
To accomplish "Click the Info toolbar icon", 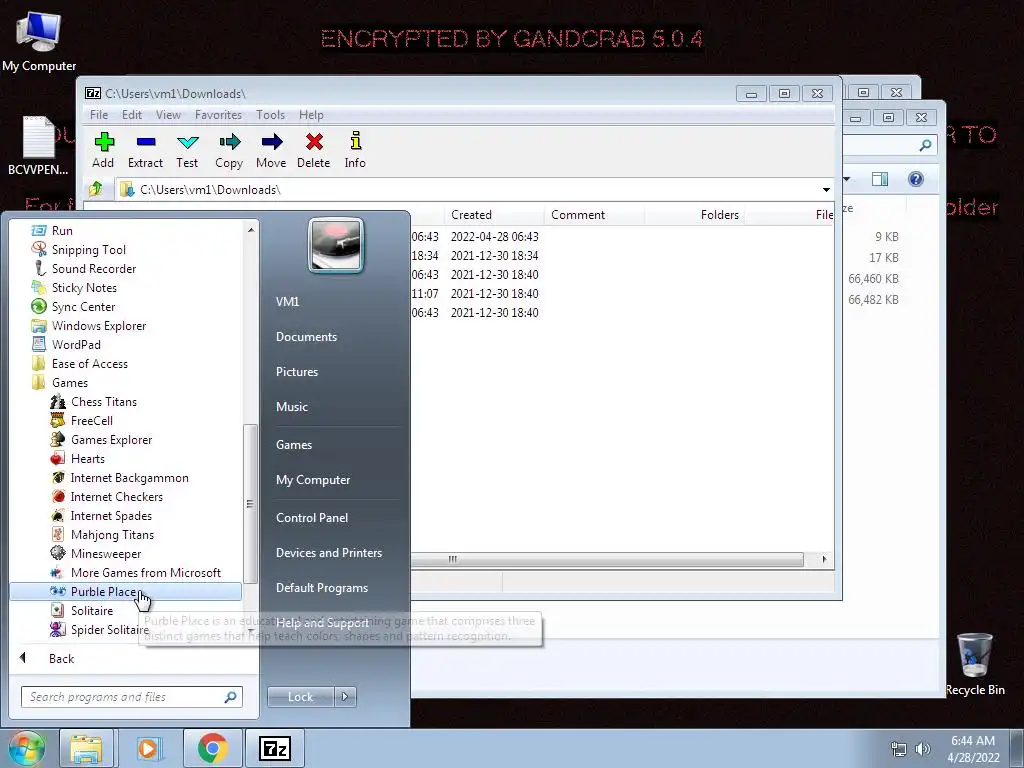I will (x=355, y=150).
